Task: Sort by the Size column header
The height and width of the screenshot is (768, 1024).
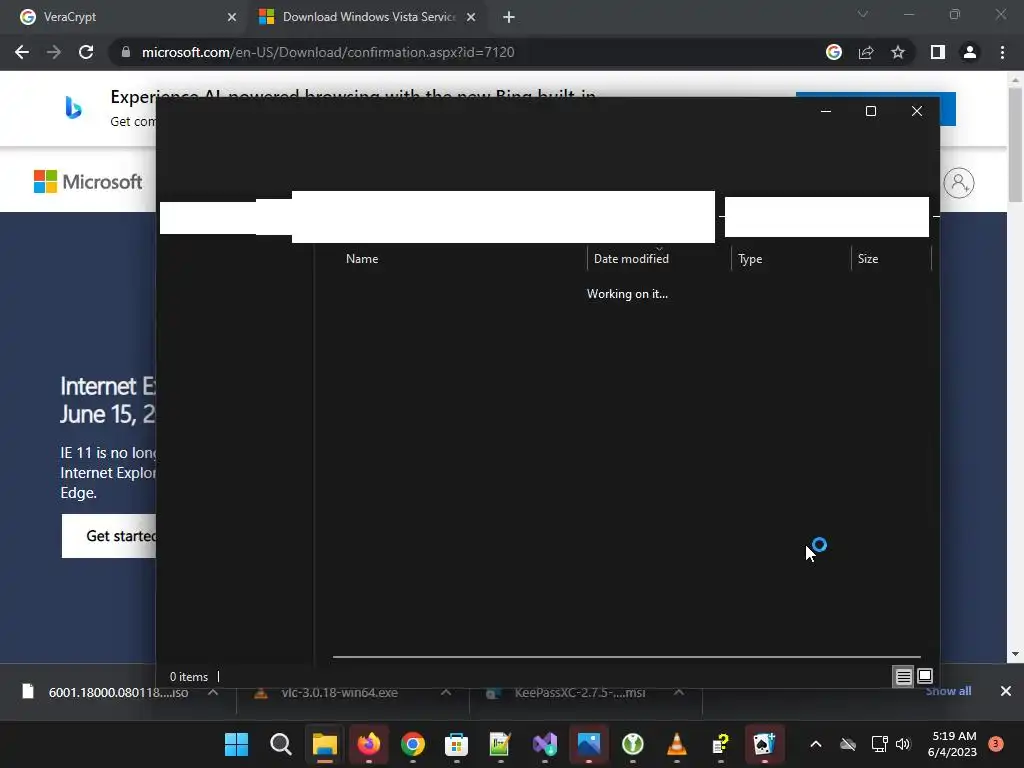Action: point(867,259)
